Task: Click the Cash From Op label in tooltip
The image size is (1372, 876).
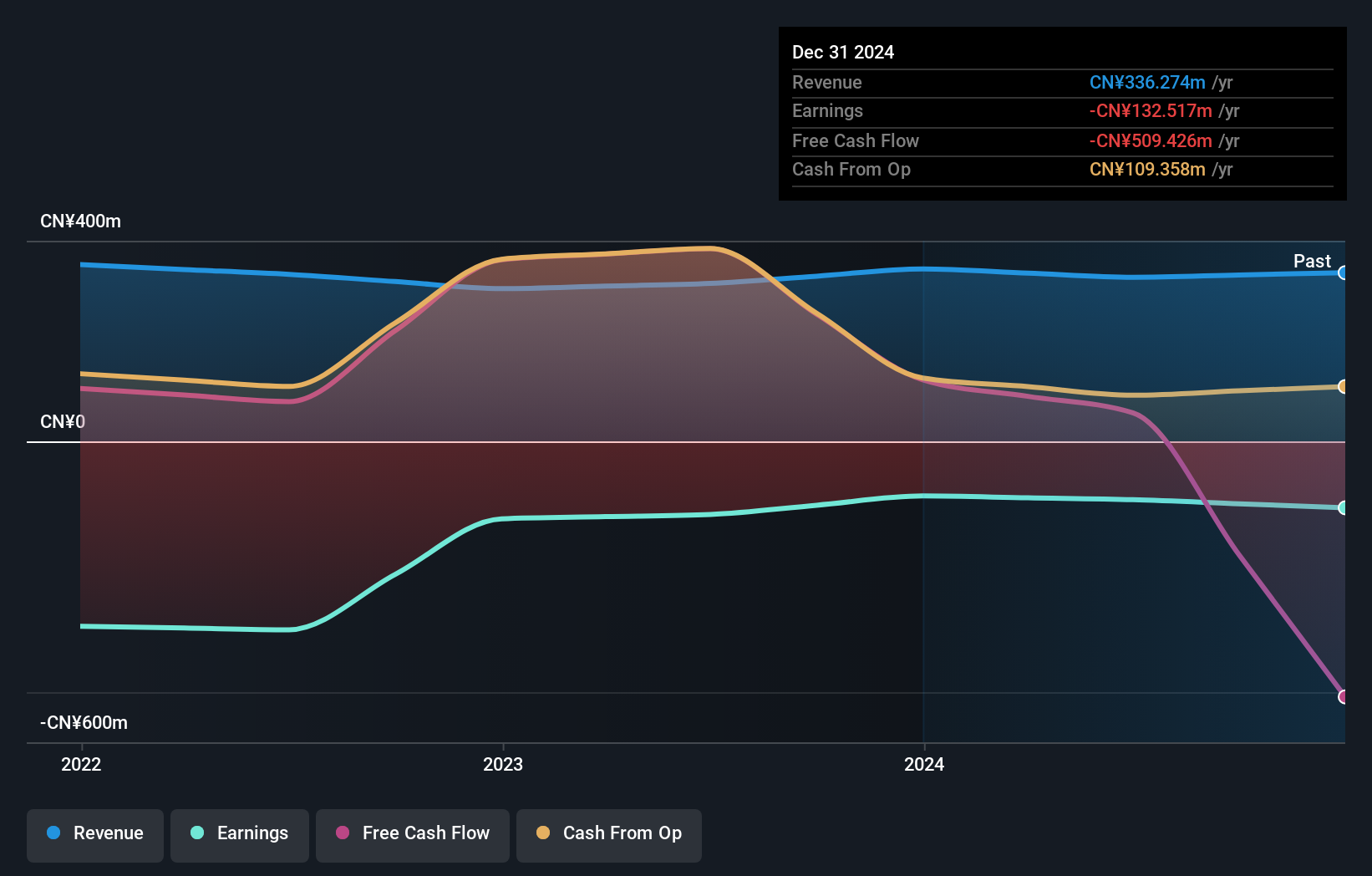Action: pyautogui.click(x=851, y=169)
